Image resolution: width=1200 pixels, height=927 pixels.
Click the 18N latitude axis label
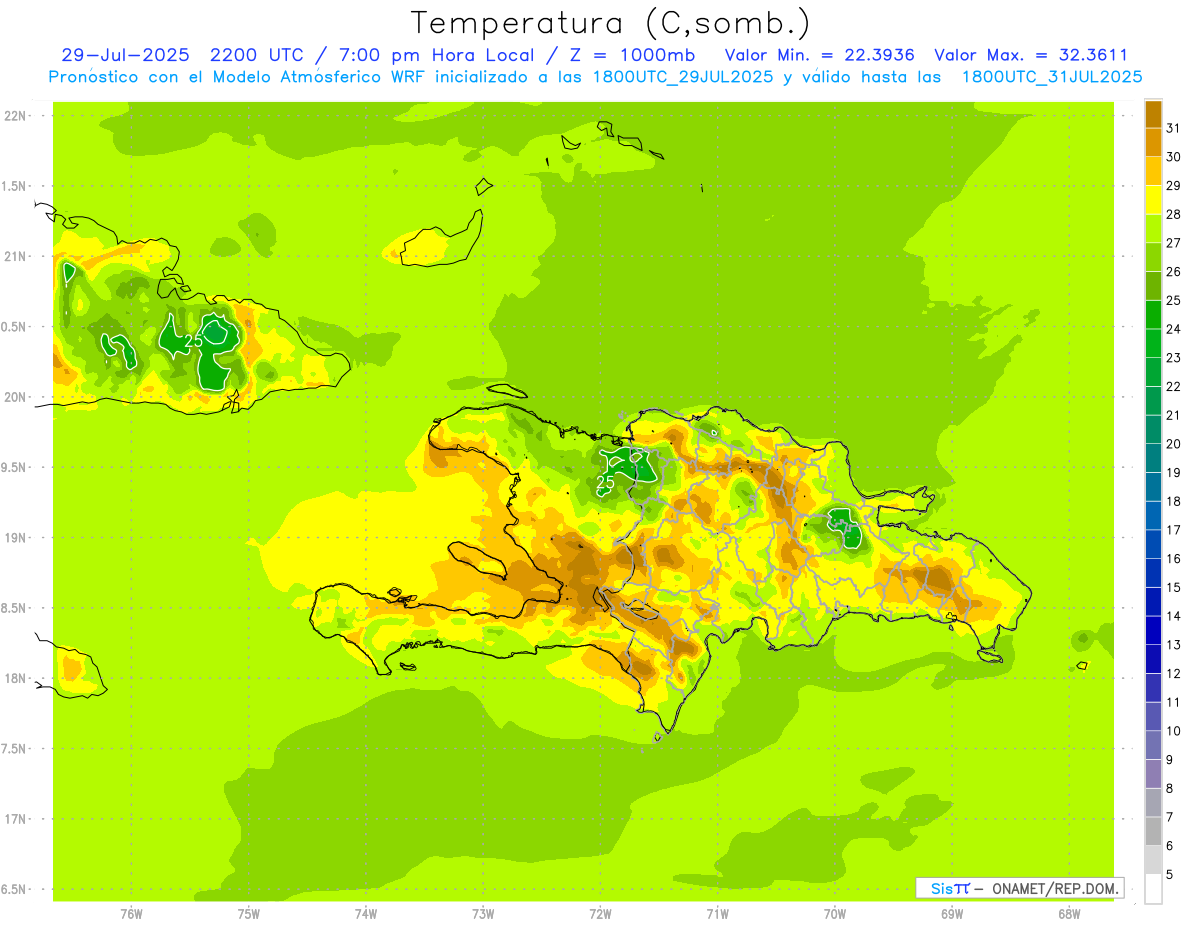(x=15, y=678)
